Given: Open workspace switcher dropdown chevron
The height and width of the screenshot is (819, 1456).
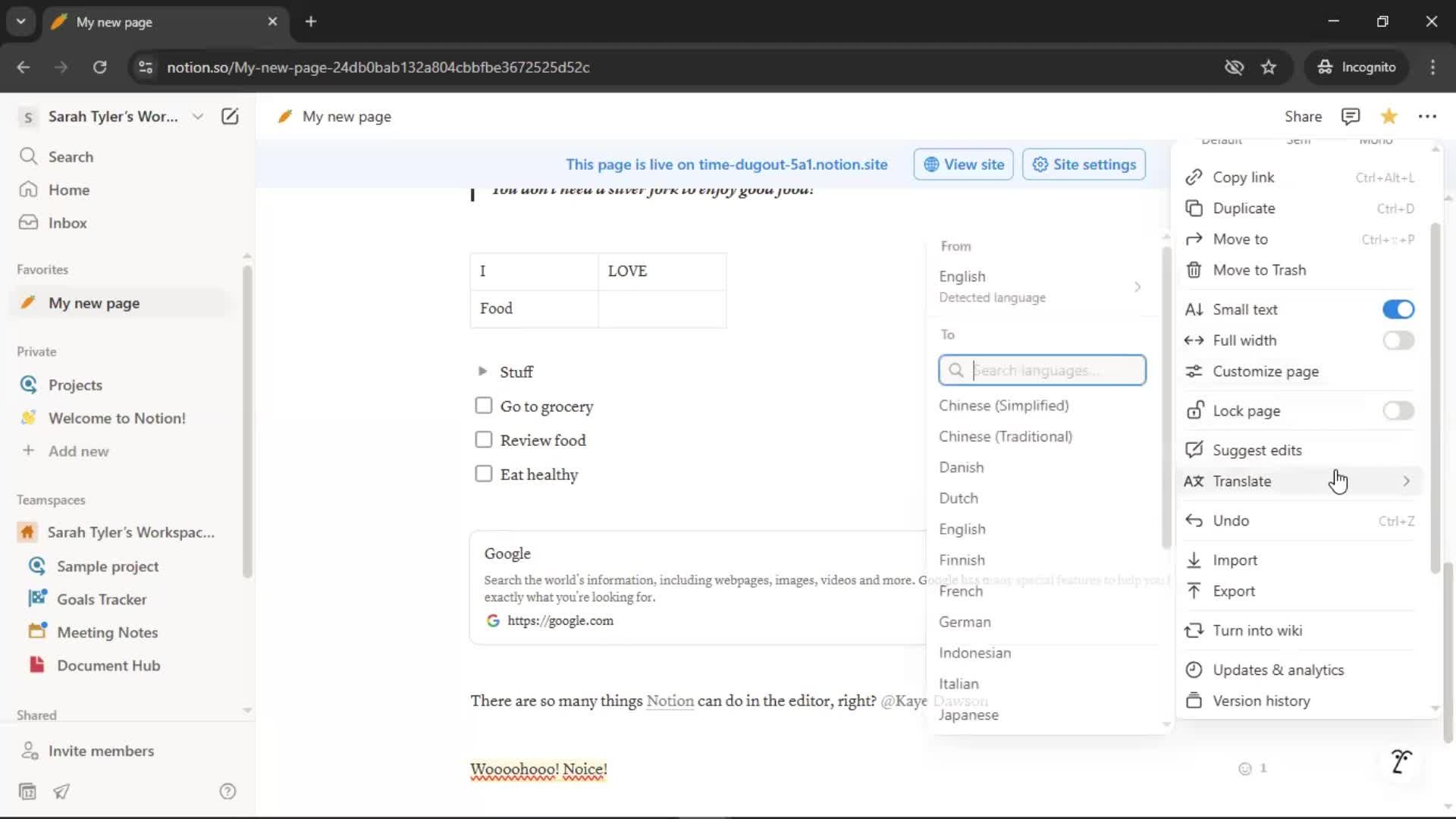Looking at the screenshot, I should point(198,116).
